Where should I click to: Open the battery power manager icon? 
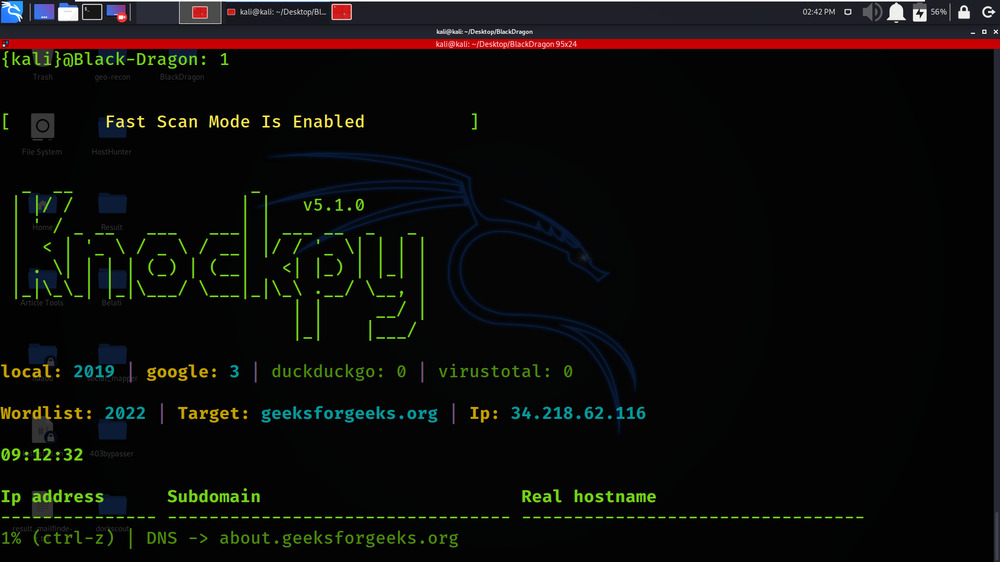pos(919,12)
